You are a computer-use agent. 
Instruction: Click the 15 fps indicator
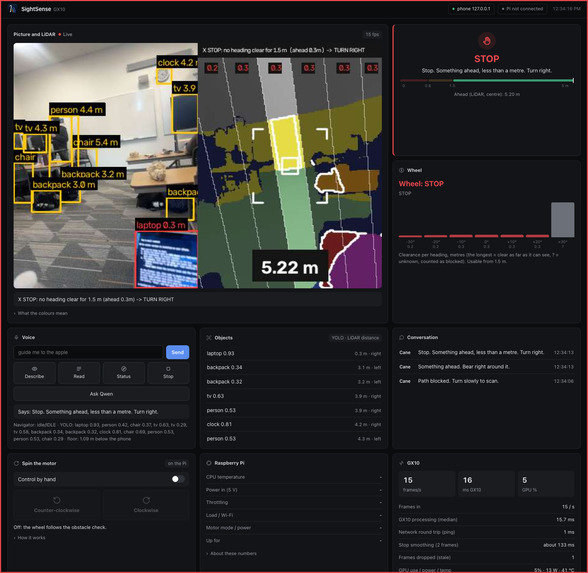click(372, 34)
